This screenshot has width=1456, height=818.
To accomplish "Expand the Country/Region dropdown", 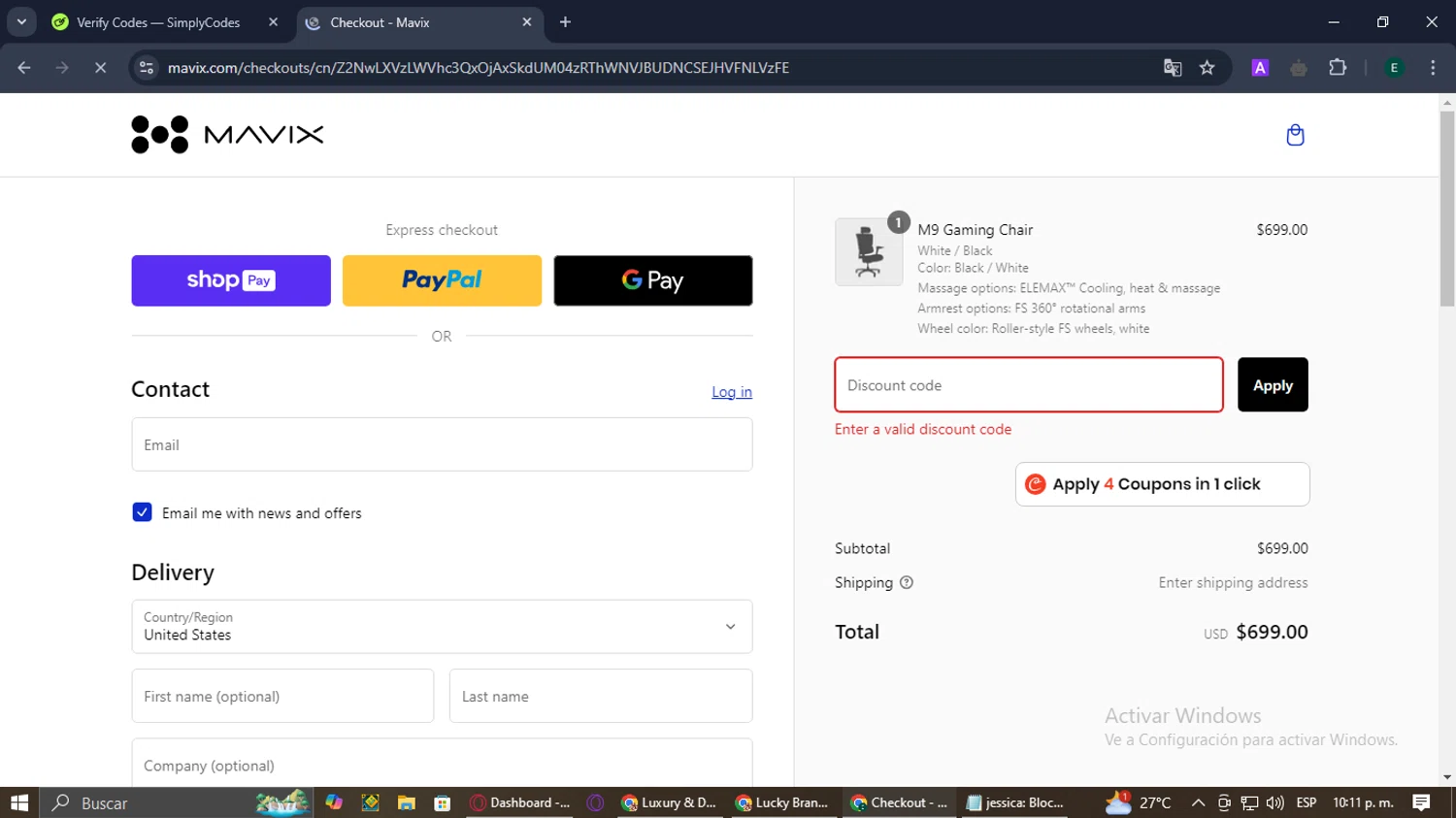I will tap(442, 627).
